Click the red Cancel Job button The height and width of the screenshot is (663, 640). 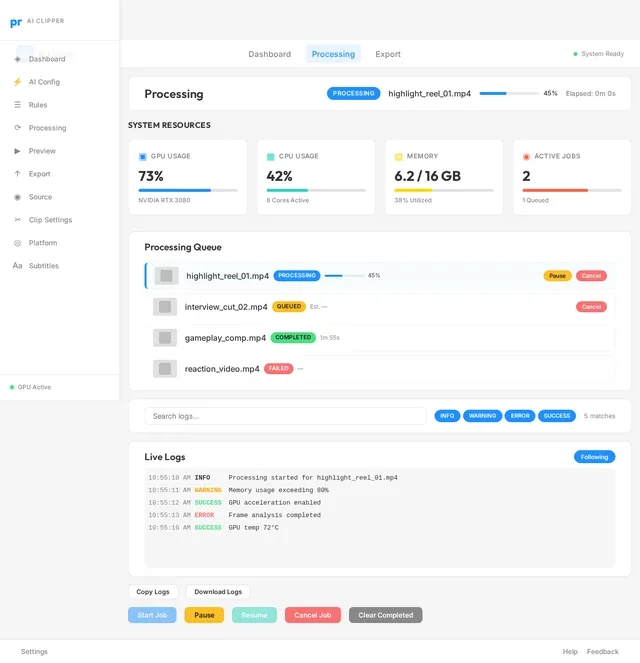313,615
